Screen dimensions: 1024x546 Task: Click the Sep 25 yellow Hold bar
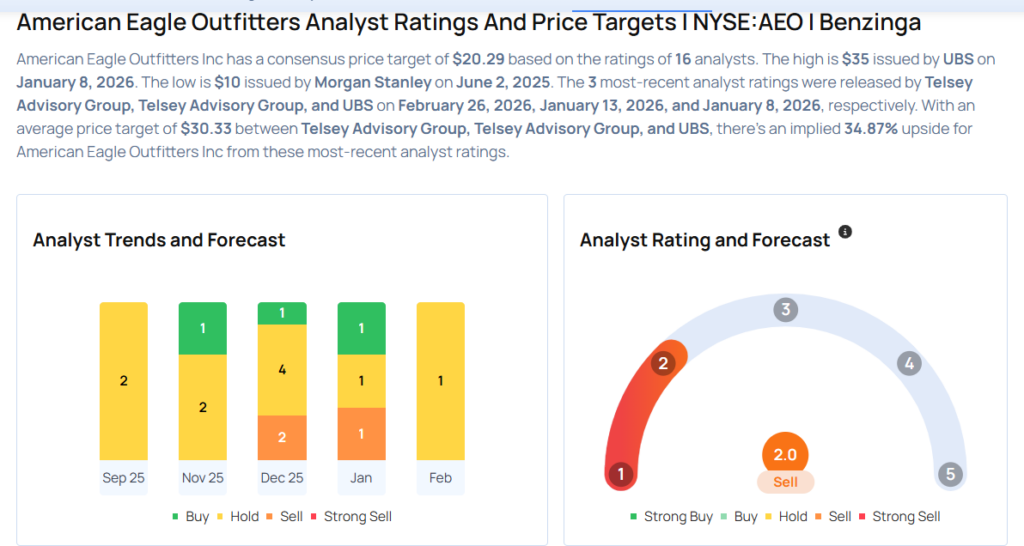(124, 381)
